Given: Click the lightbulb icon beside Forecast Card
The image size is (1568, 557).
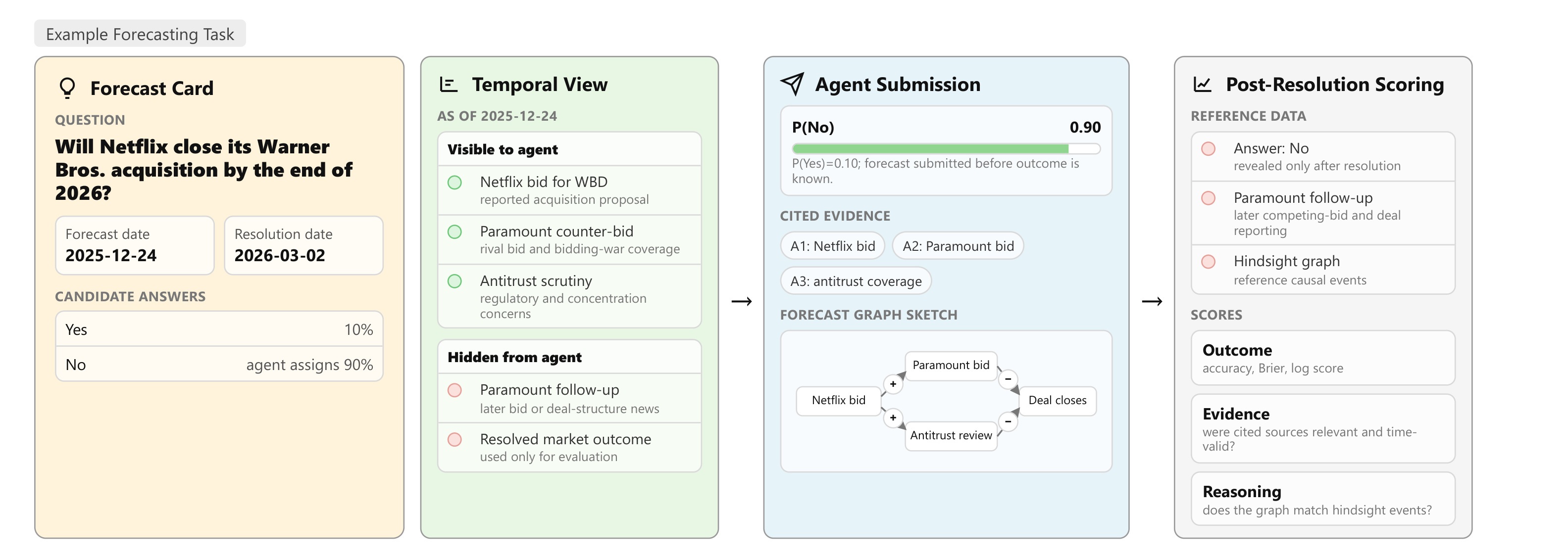Looking at the screenshot, I should [x=67, y=88].
